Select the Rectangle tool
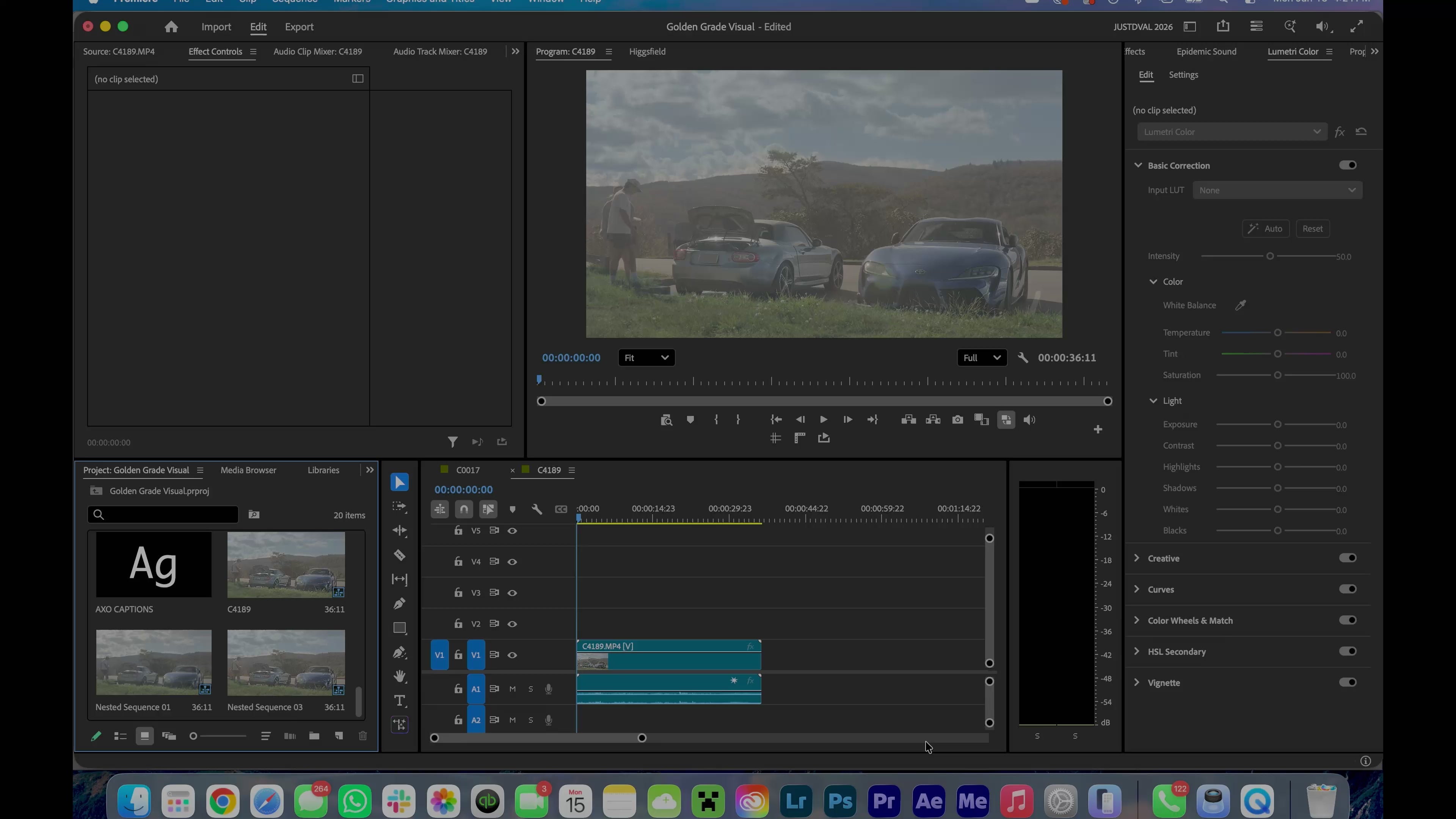The image size is (1456, 819). coord(400,628)
